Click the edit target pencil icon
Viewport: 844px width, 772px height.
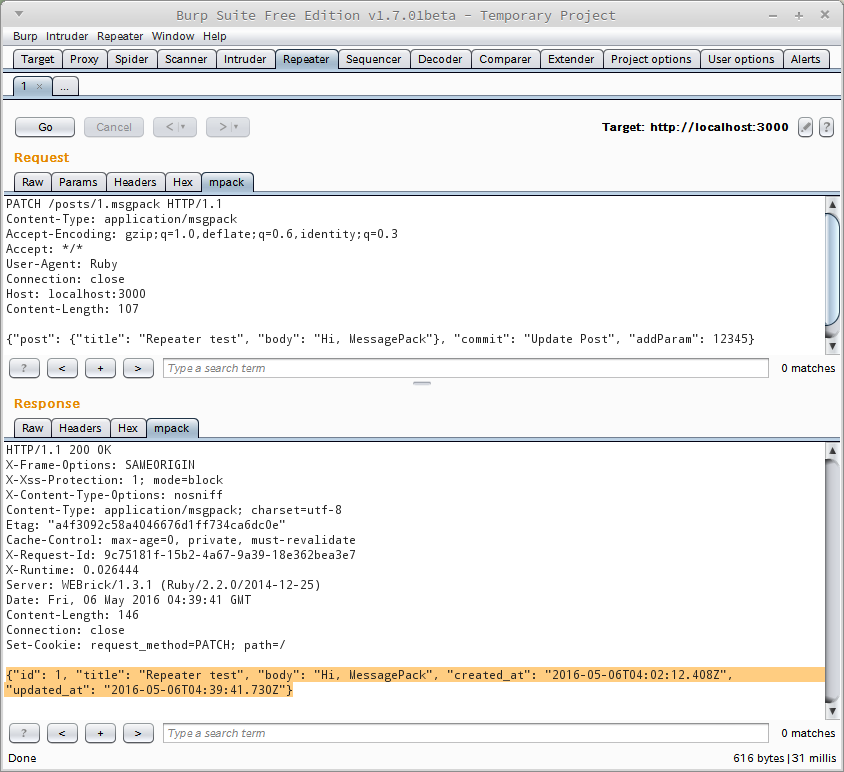click(805, 127)
